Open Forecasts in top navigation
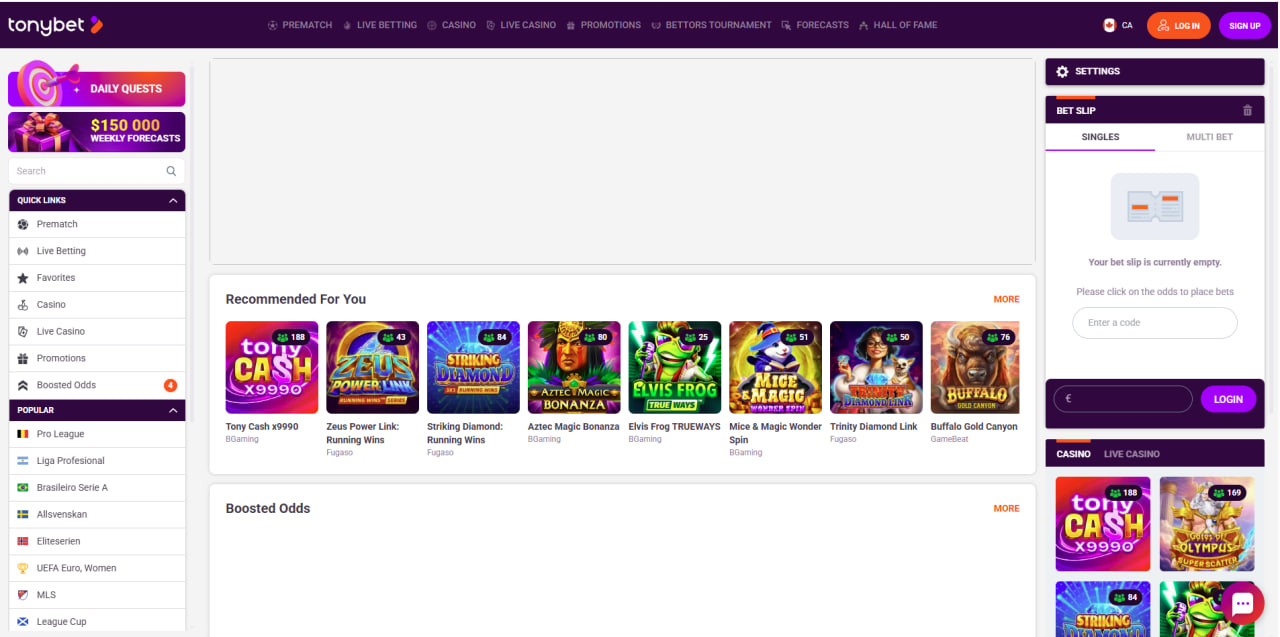 click(815, 25)
